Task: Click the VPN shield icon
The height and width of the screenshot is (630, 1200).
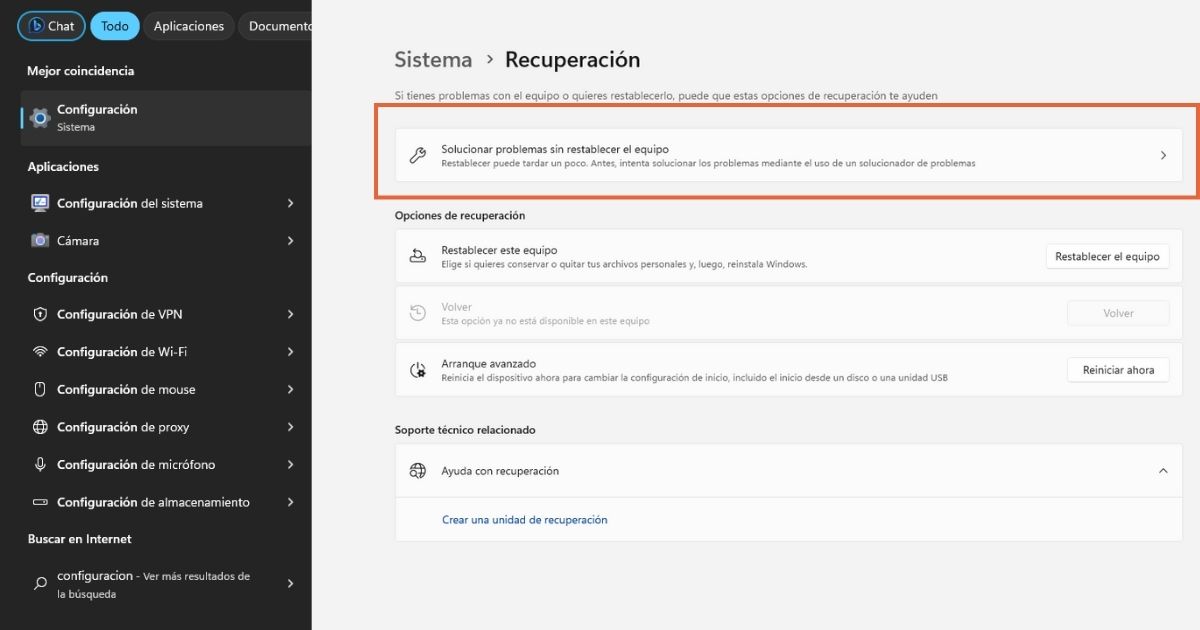Action: click(x=40, y=314)
